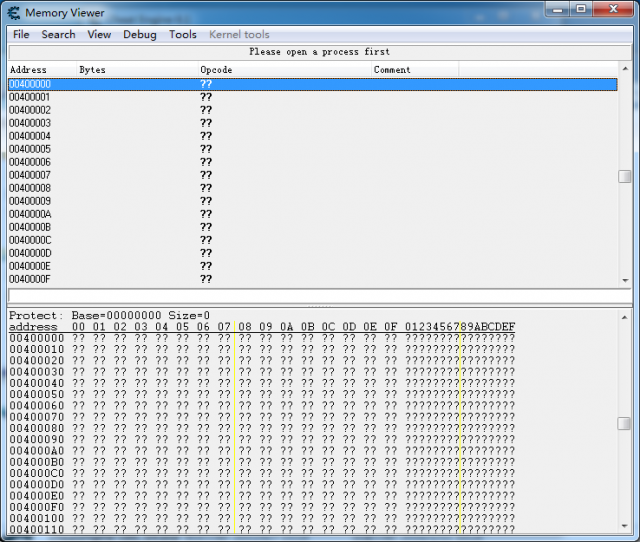Minimize the Memory Viewer window
This screenshot has width=640, height=542.
tap(558, 9)
